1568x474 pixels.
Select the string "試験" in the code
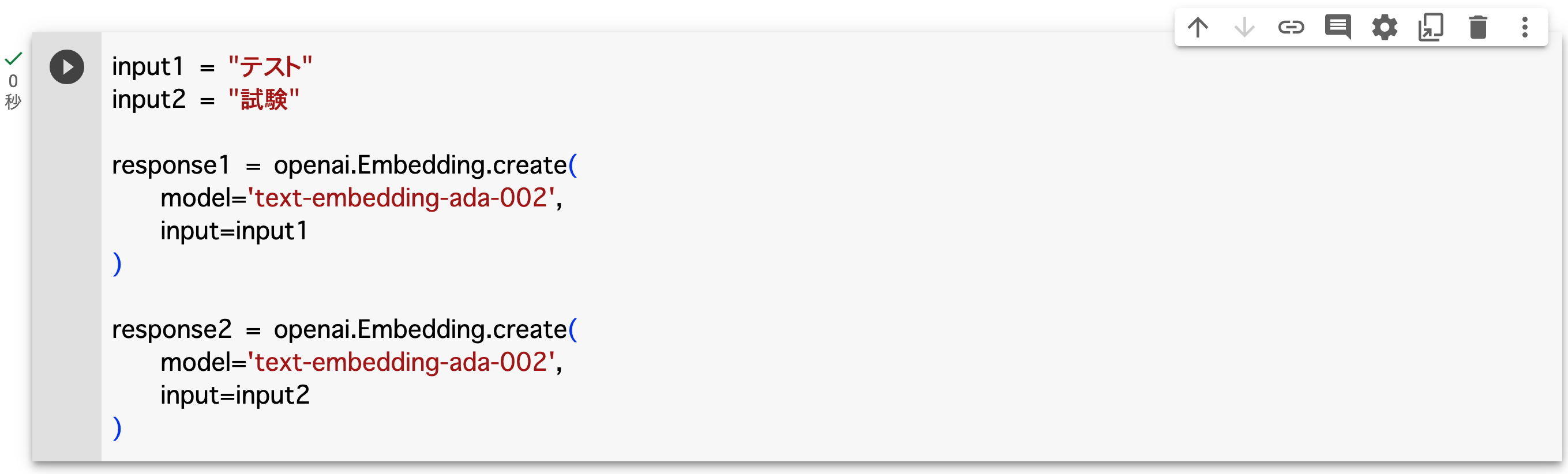(264, 100)
